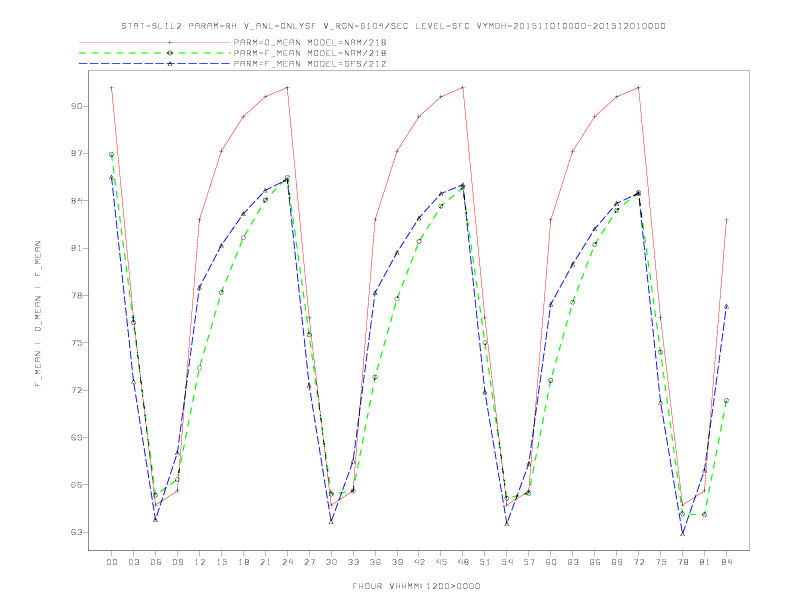
Task: Click the chart title starting with STAT=SL1L2
Action: coord(393,26)
